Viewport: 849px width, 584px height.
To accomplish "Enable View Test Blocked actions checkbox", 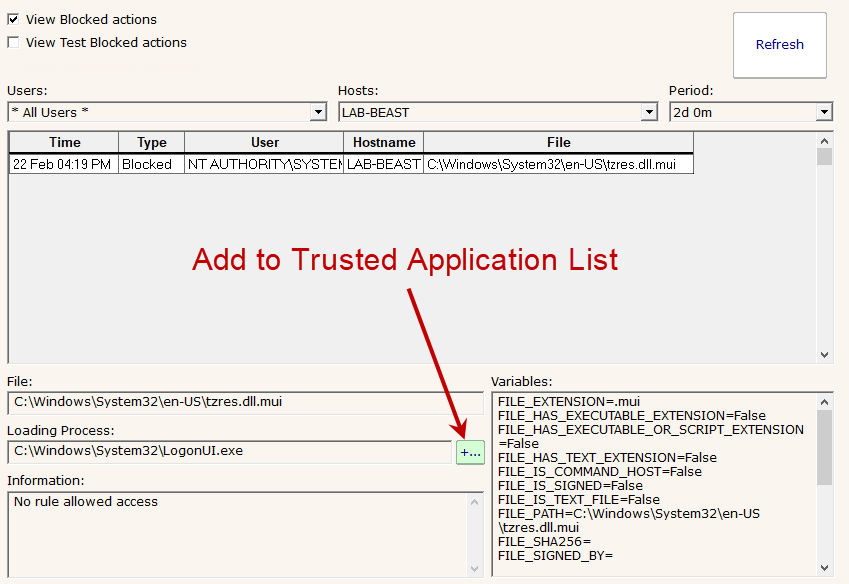I will (13, 42).
